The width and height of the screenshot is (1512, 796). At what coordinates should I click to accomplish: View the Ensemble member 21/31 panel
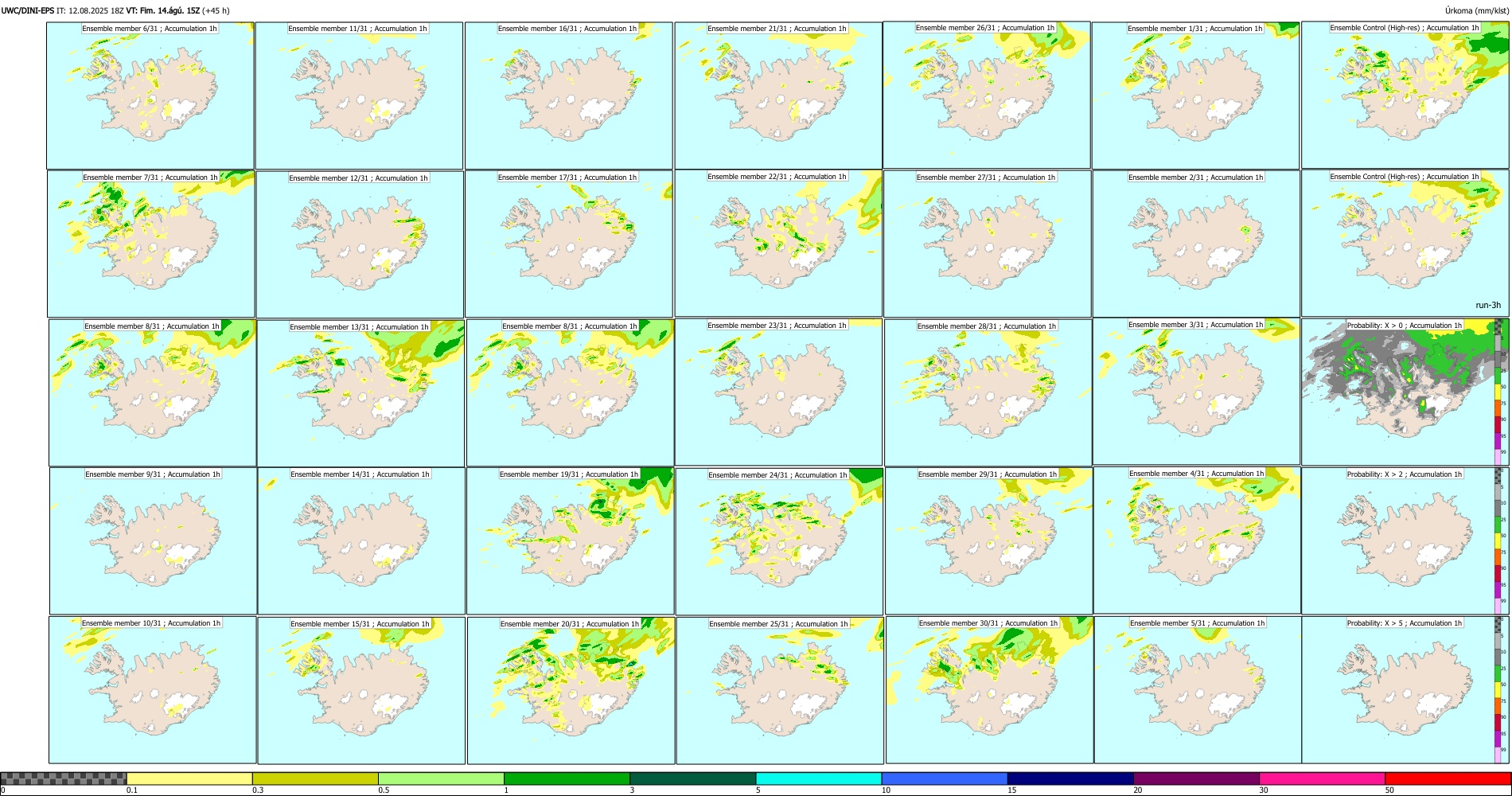point(778,96)
